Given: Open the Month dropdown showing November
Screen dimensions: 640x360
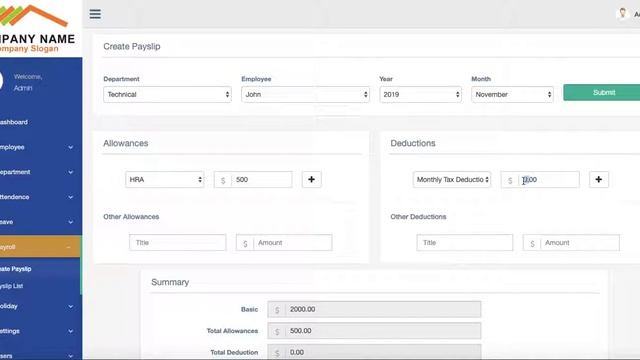Looking at the screenshot, I should click(x=512, y=94).
